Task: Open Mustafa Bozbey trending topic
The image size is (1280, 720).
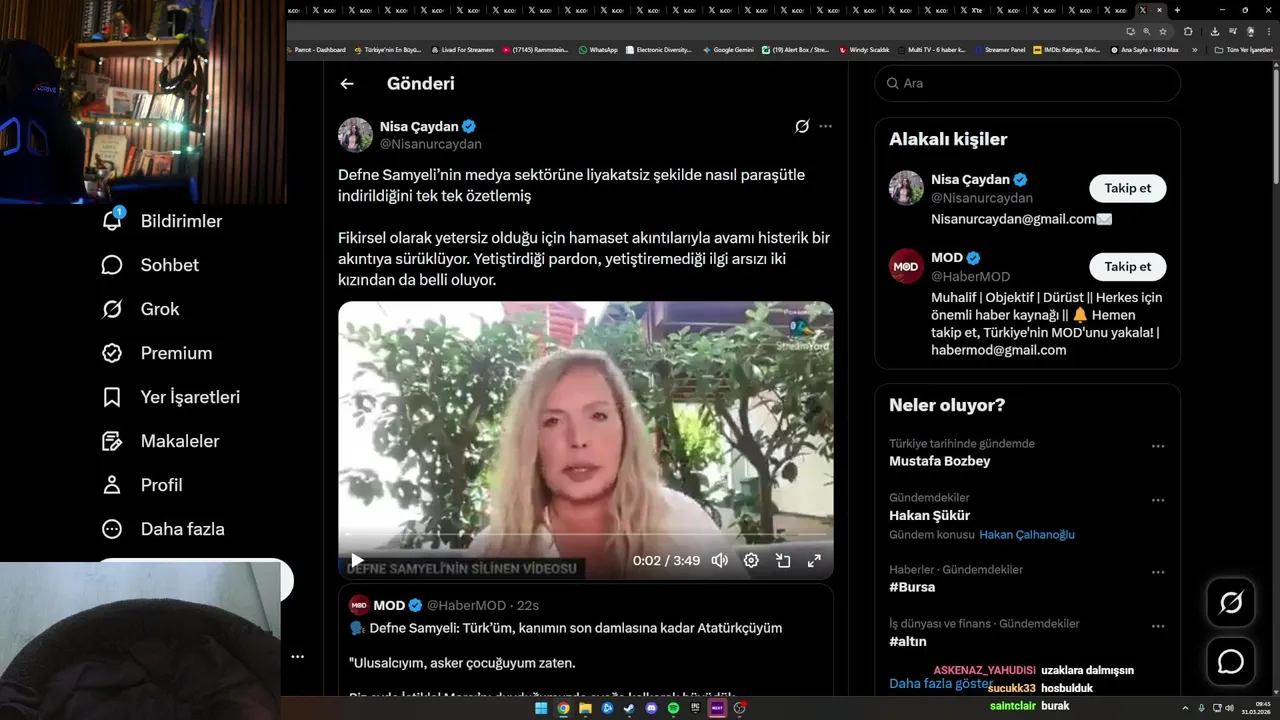Action: pos(939,461)
